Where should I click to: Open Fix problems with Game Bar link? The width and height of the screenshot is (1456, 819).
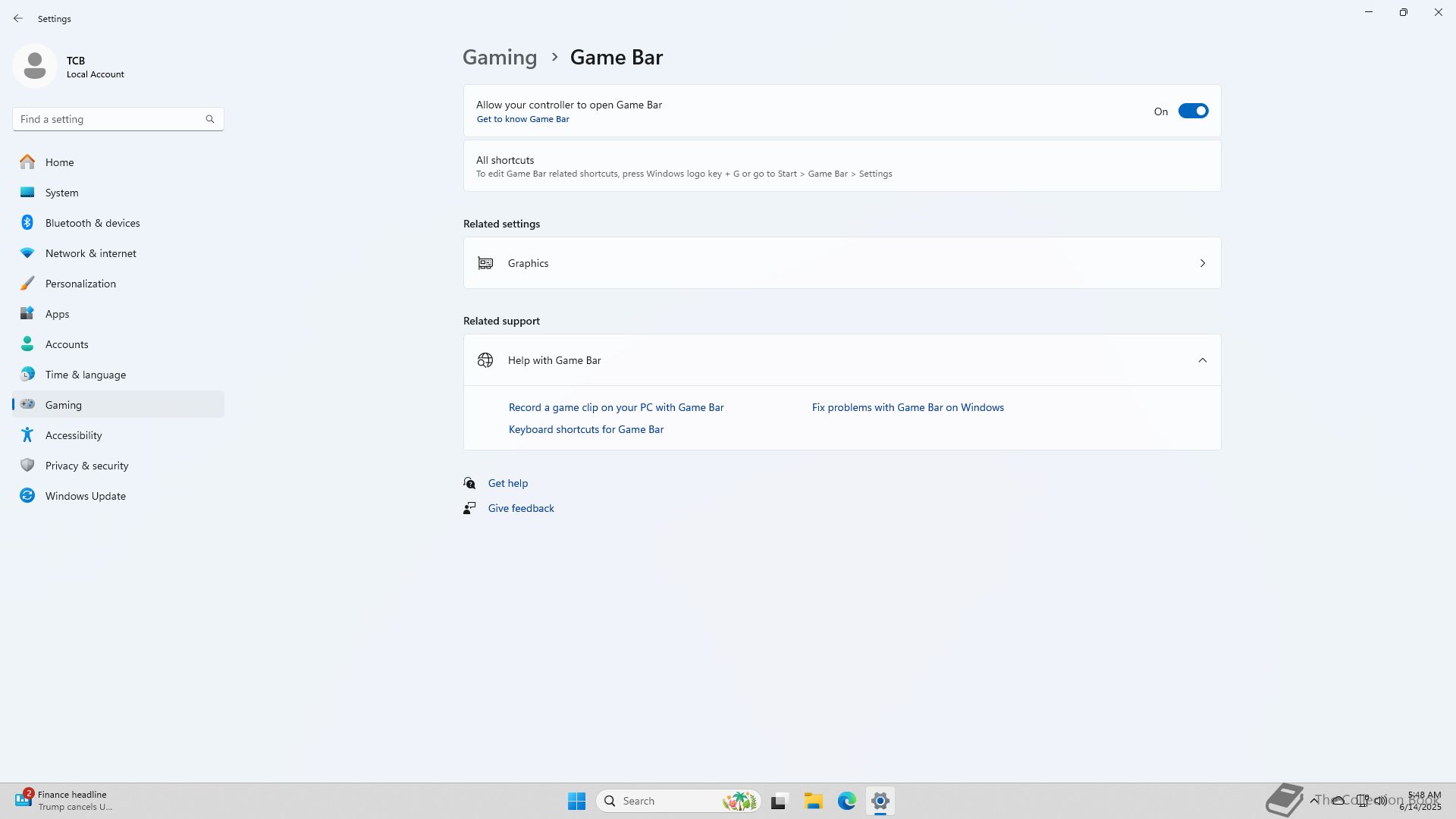pos(908,407)
